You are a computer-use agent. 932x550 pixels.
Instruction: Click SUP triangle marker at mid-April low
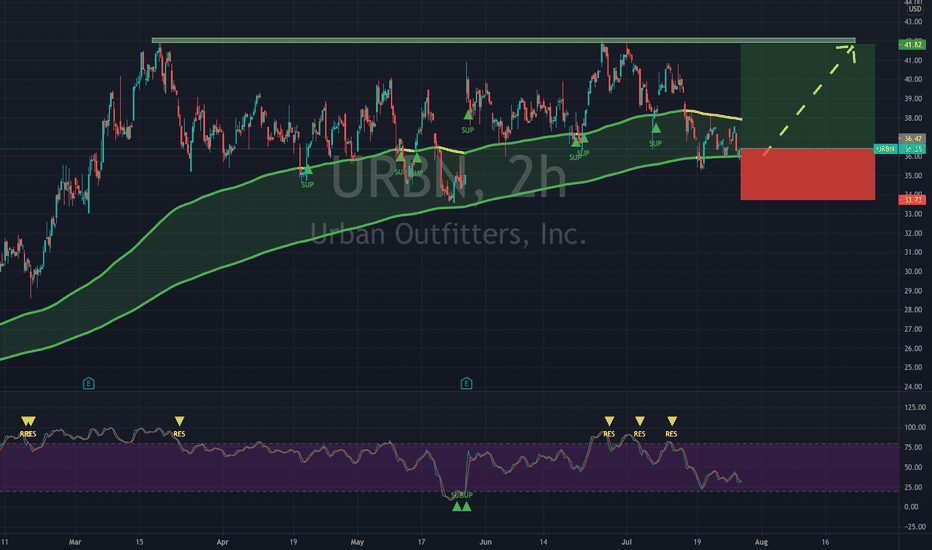307,171
